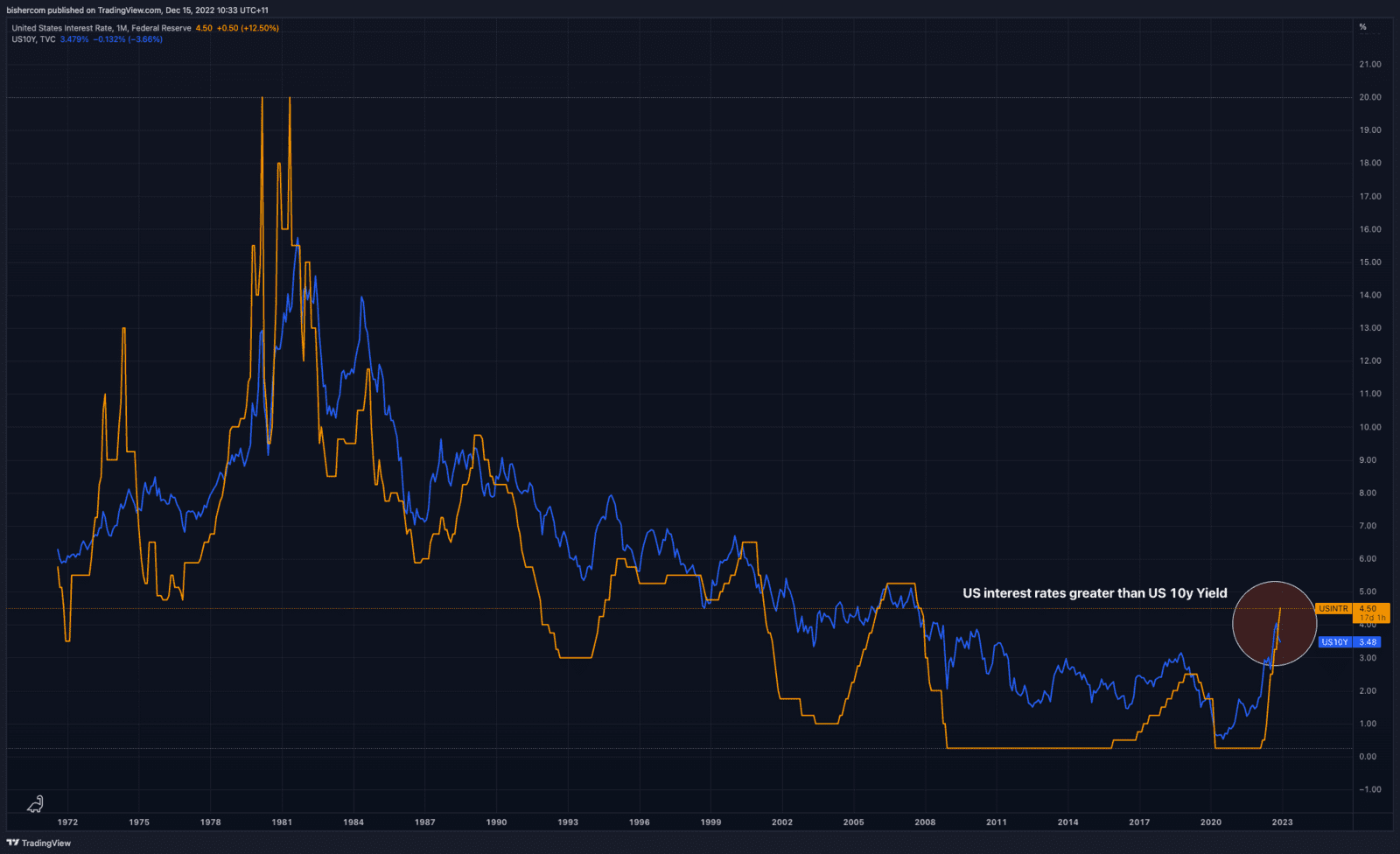Click the 2023 label on time axis
Viewport: 1400px width, 854px height.
coord(1282,822)
